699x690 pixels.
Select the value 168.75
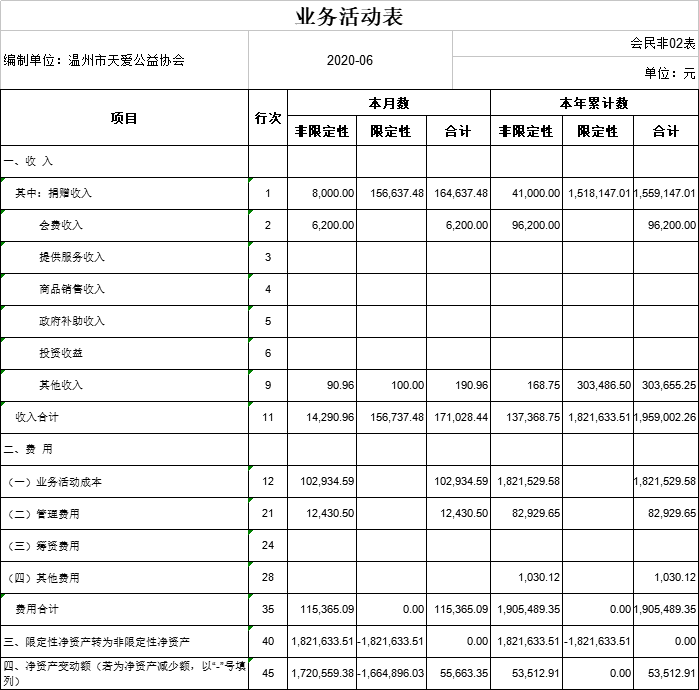point(543,385)
